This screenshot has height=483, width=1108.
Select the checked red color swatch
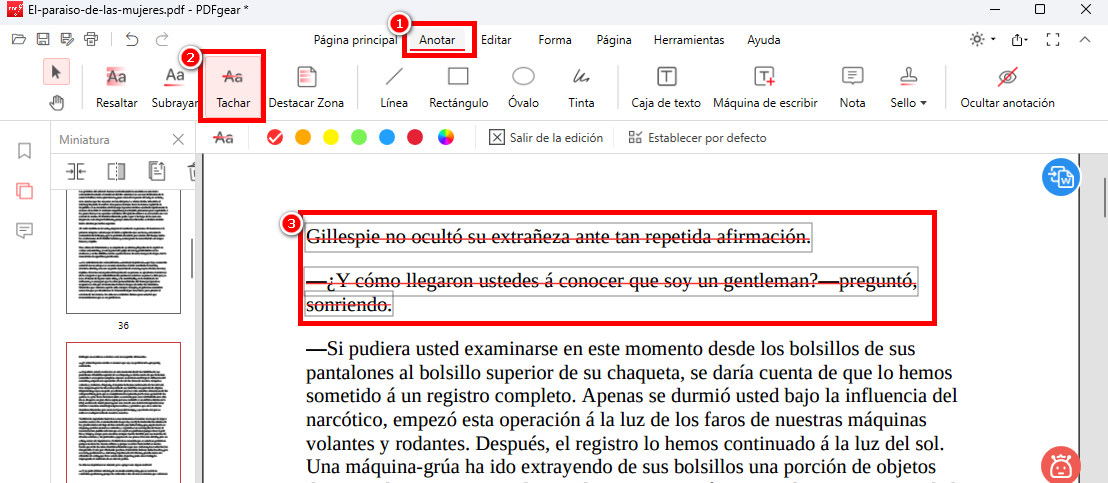click(x=275, y=138)
